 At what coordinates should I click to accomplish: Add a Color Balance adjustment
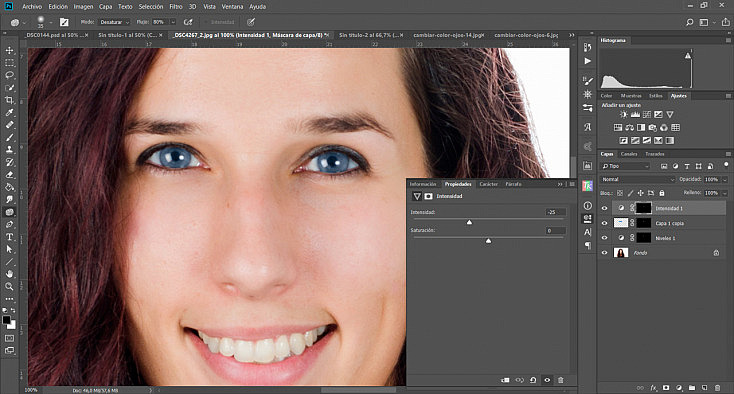click(630, 127)
